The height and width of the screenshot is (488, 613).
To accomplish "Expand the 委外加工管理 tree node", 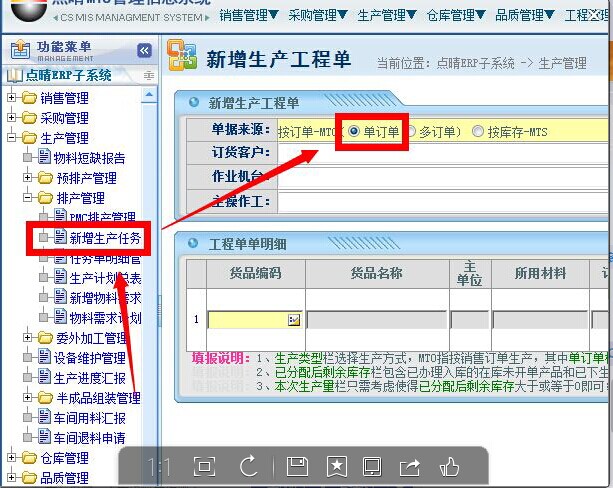I will click(x=28, y=338).
